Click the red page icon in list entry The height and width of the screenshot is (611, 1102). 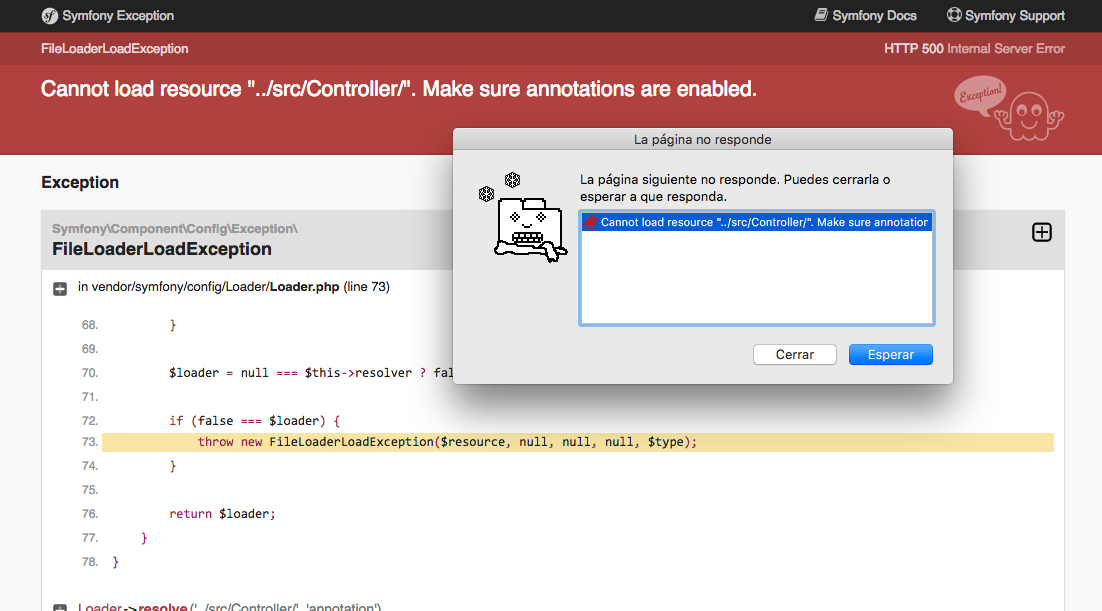(591, 222)
